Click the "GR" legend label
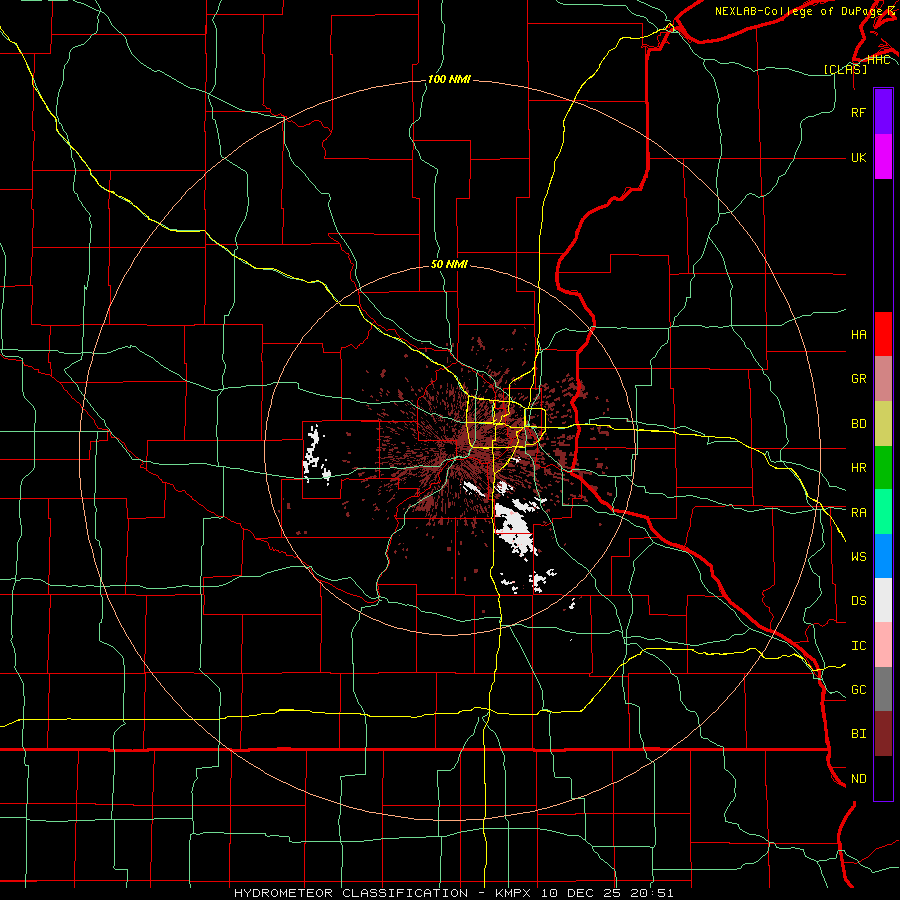 [859, 379]
